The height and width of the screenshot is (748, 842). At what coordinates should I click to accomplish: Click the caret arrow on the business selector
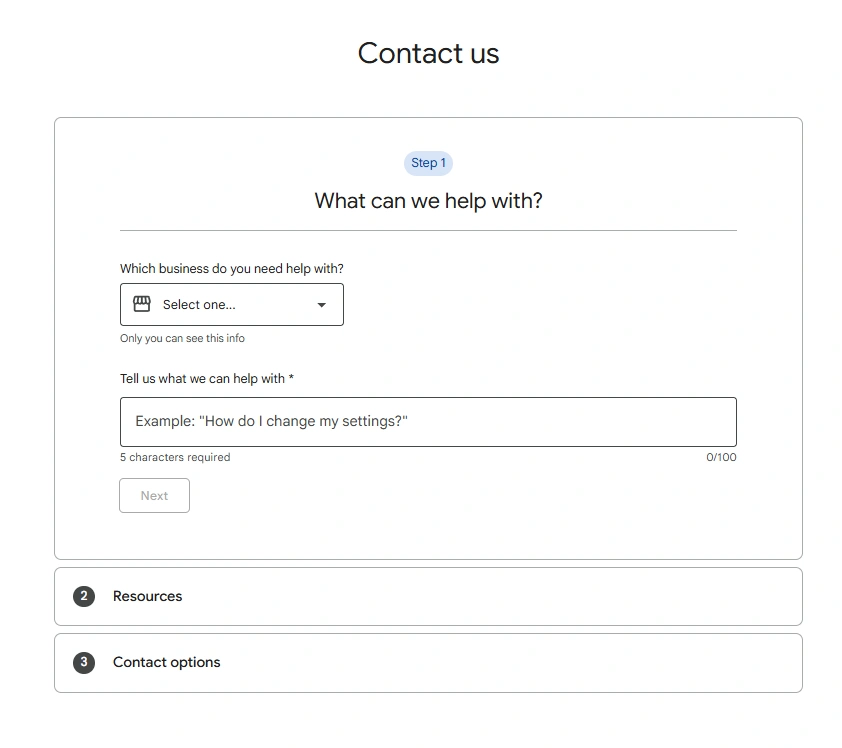(x=320, y=305)
